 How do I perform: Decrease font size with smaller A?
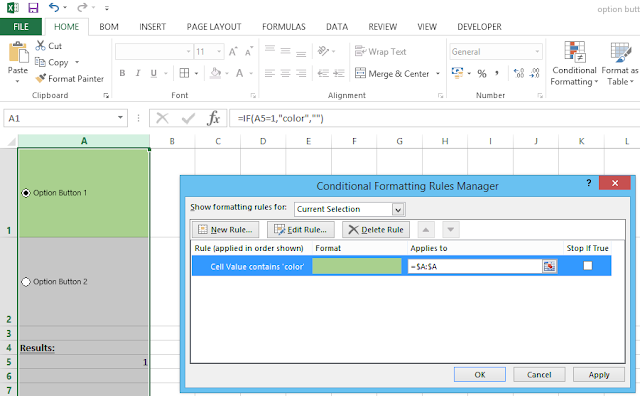click(248, 51)
